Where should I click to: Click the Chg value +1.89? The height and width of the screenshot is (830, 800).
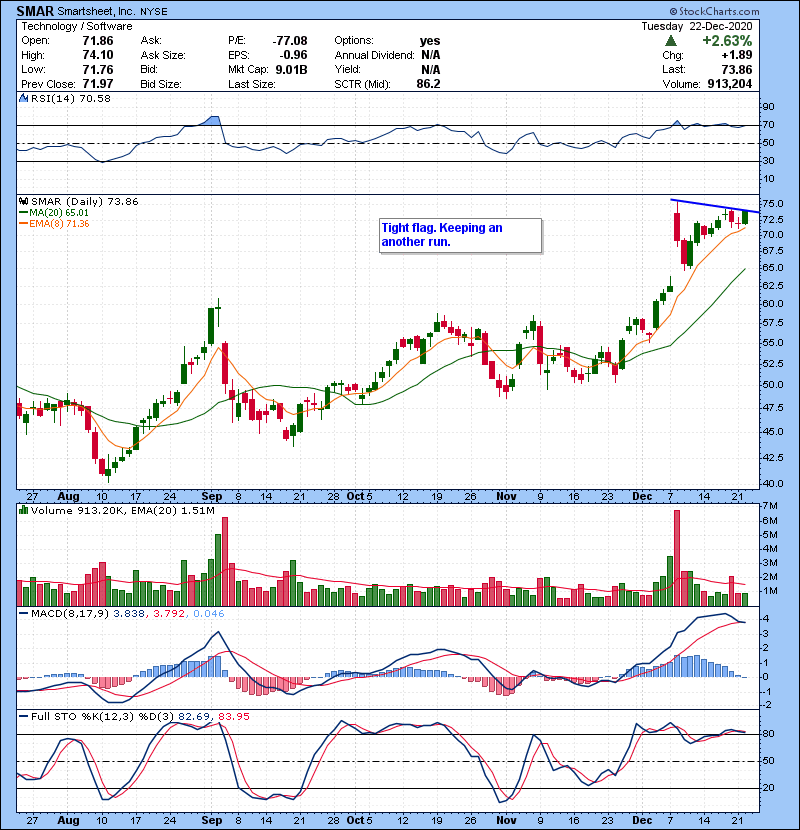[736, 55]
